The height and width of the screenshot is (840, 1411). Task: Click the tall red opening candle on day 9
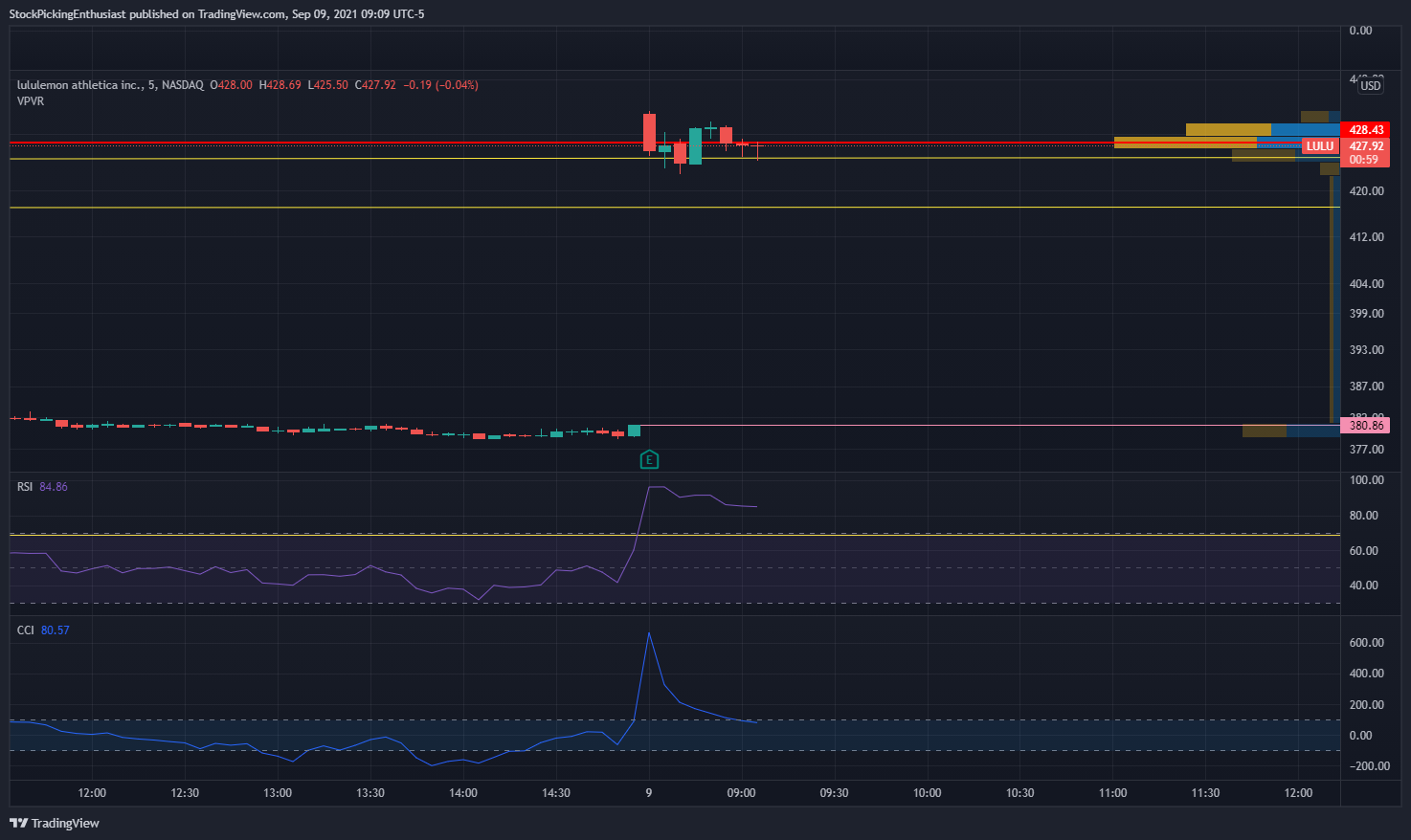pyautogui.click(x=649, y=133)
